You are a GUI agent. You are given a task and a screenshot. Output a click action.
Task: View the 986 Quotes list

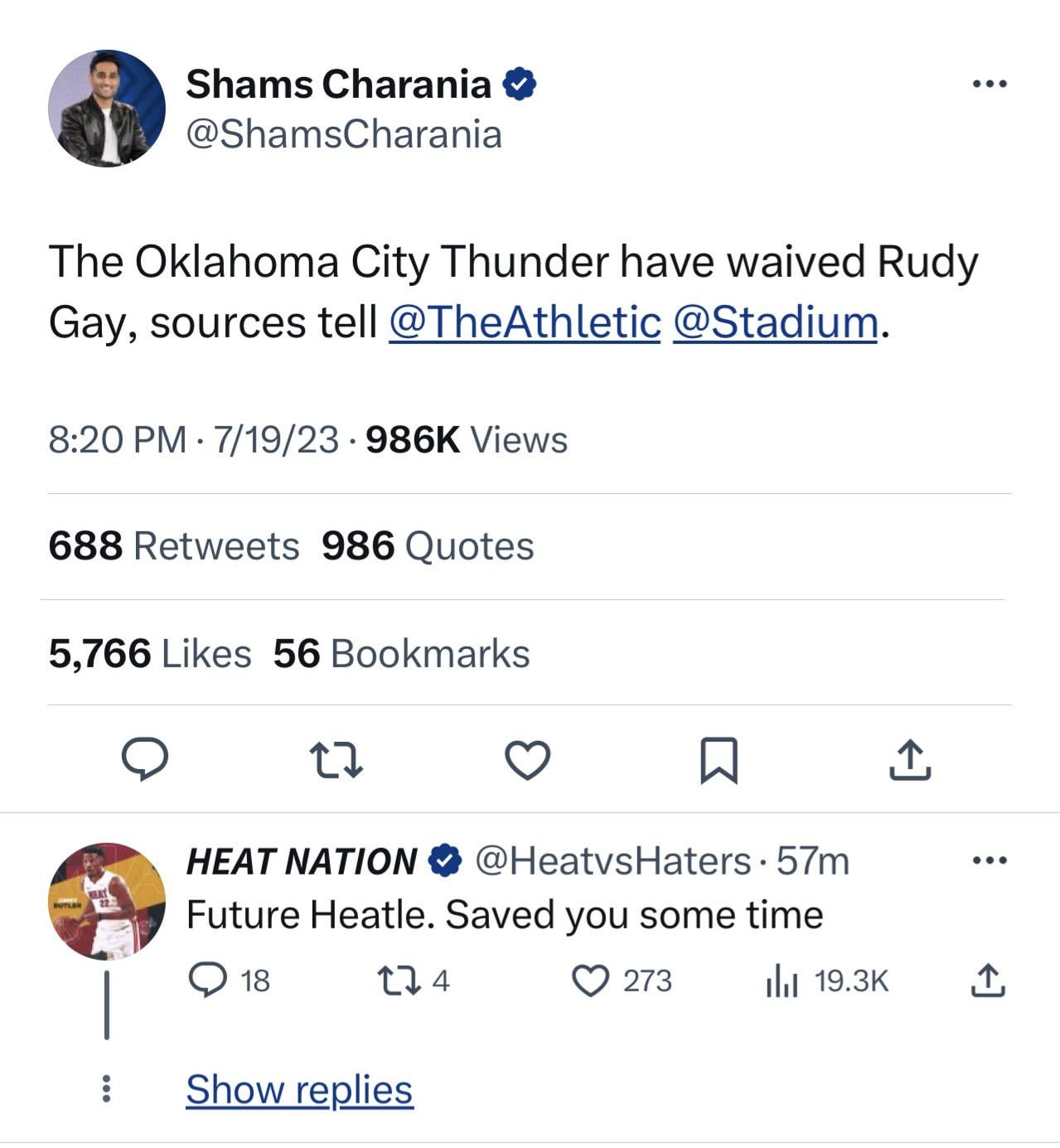(428, 545)
